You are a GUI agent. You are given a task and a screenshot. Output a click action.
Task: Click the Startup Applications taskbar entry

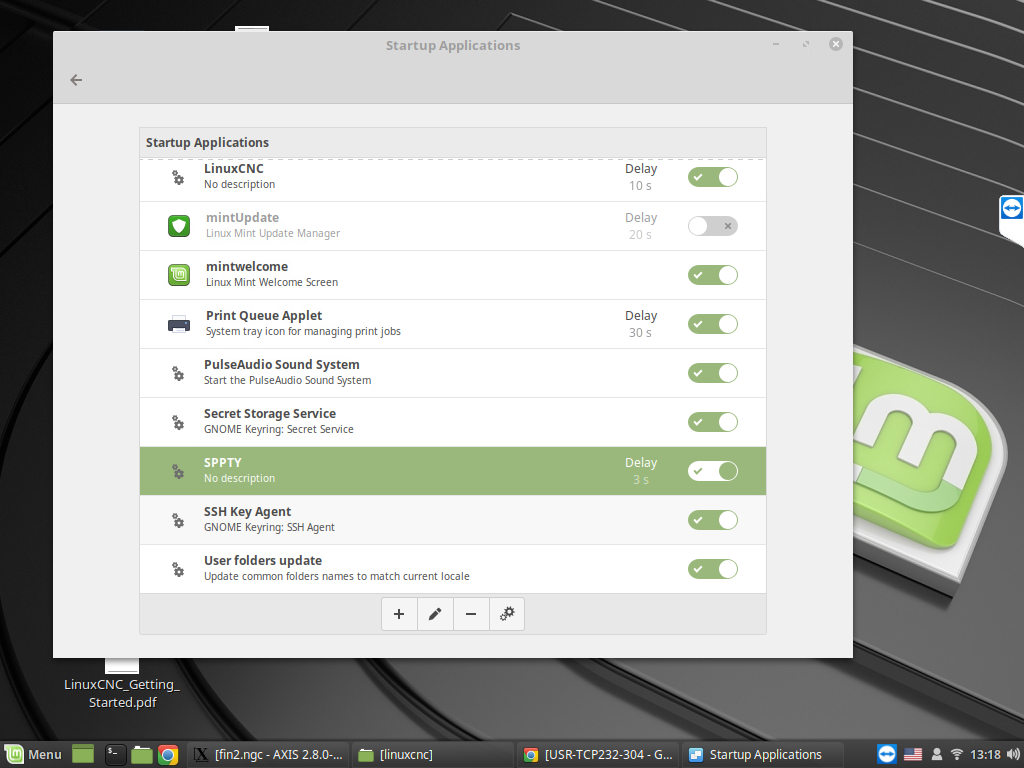[x=763, y=754]
